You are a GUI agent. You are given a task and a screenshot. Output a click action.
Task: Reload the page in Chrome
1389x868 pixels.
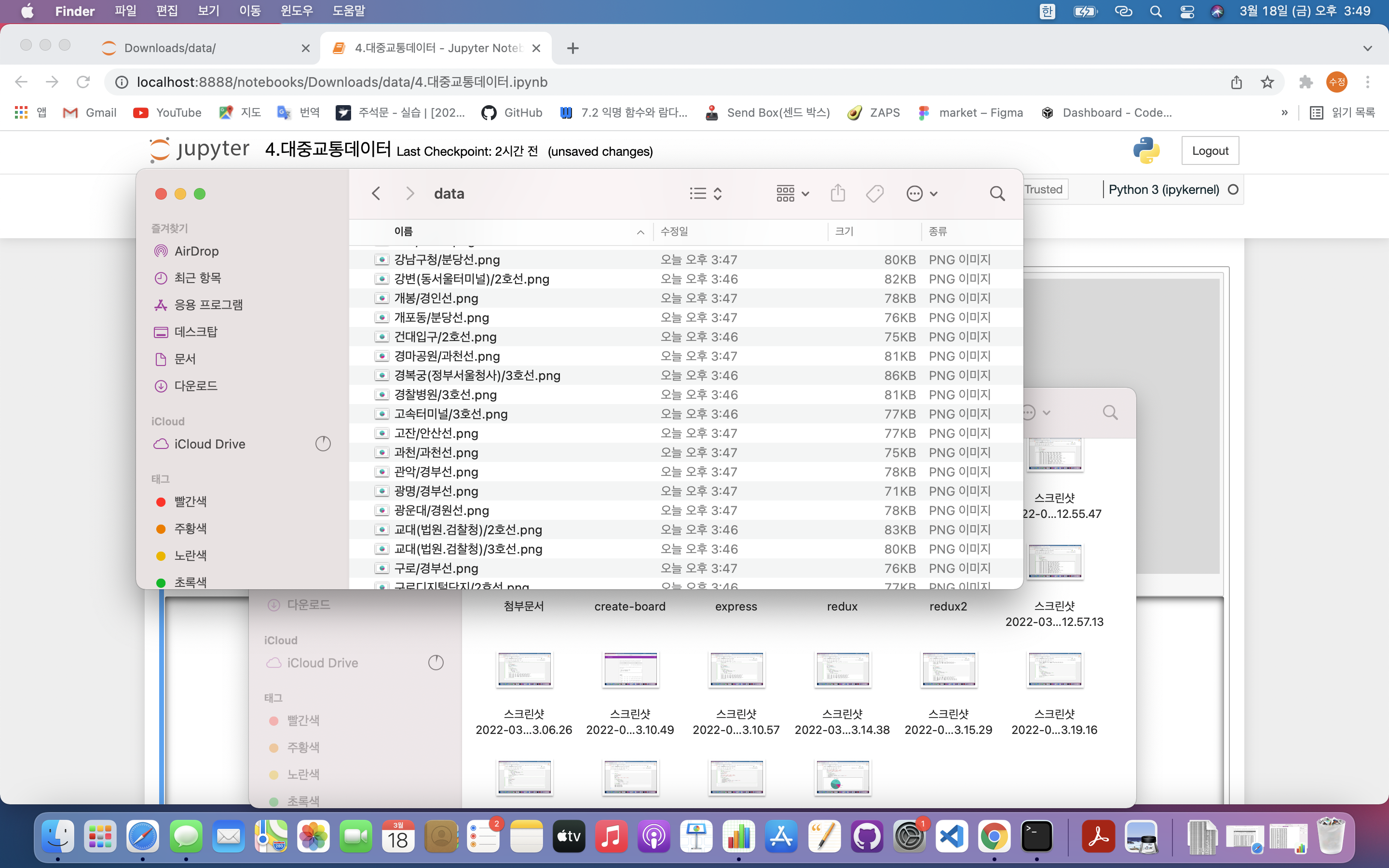(x=83, y=82)
